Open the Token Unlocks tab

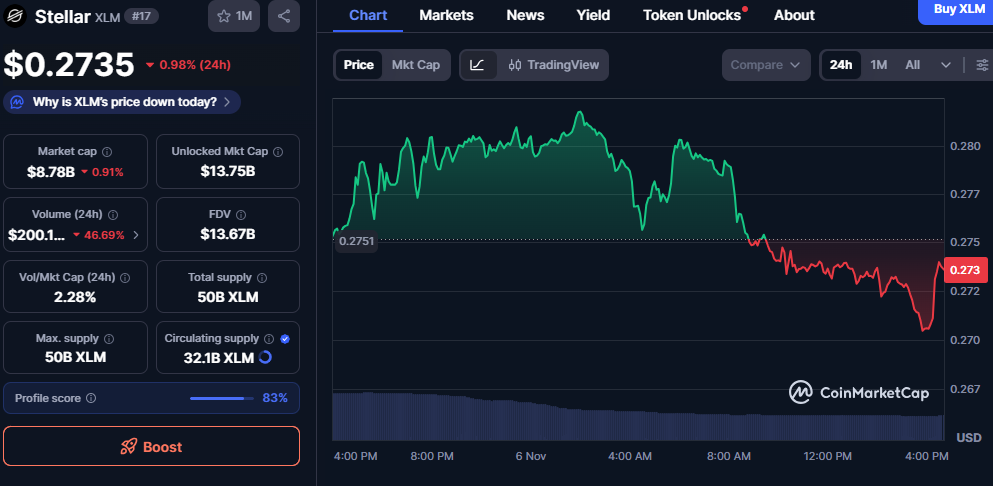point(693,15)
